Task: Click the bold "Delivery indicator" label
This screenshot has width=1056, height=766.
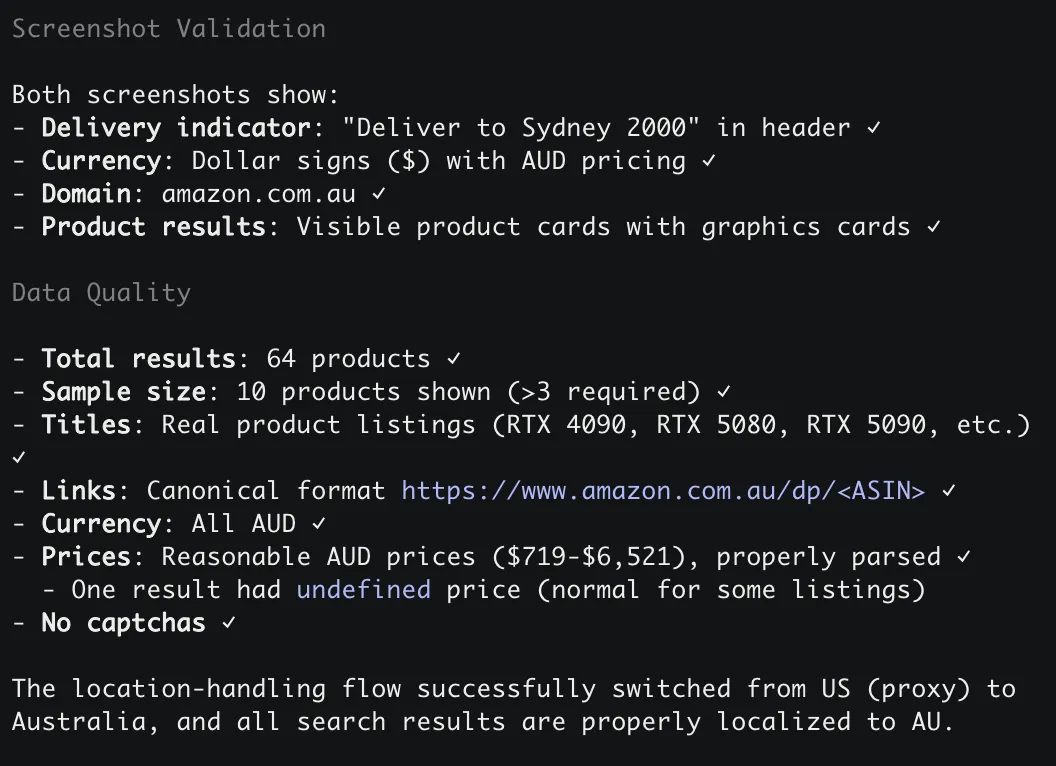Action: tap(176, 128)
